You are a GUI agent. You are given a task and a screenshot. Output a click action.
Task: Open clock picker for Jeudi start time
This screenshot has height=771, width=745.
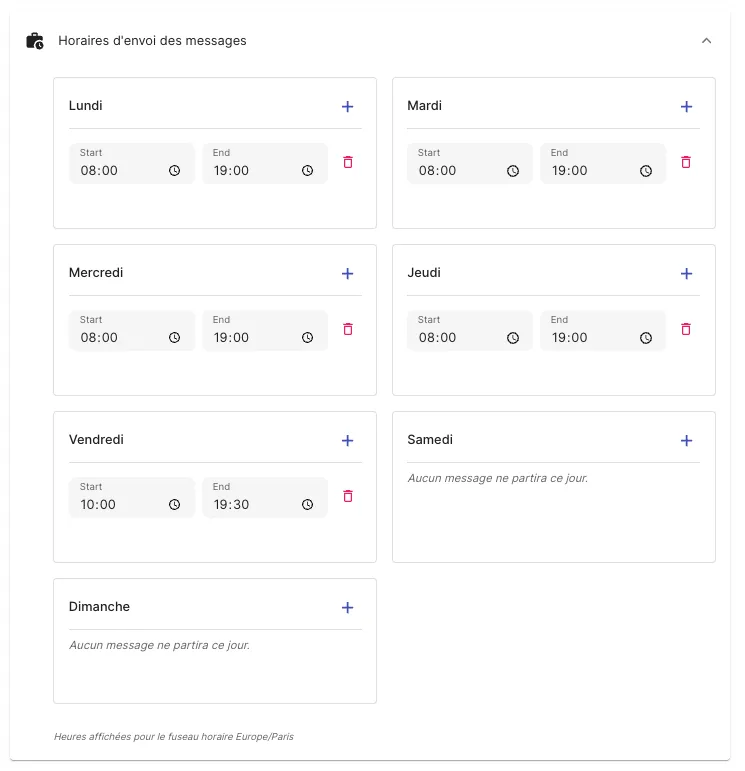[x=513, y=338]
